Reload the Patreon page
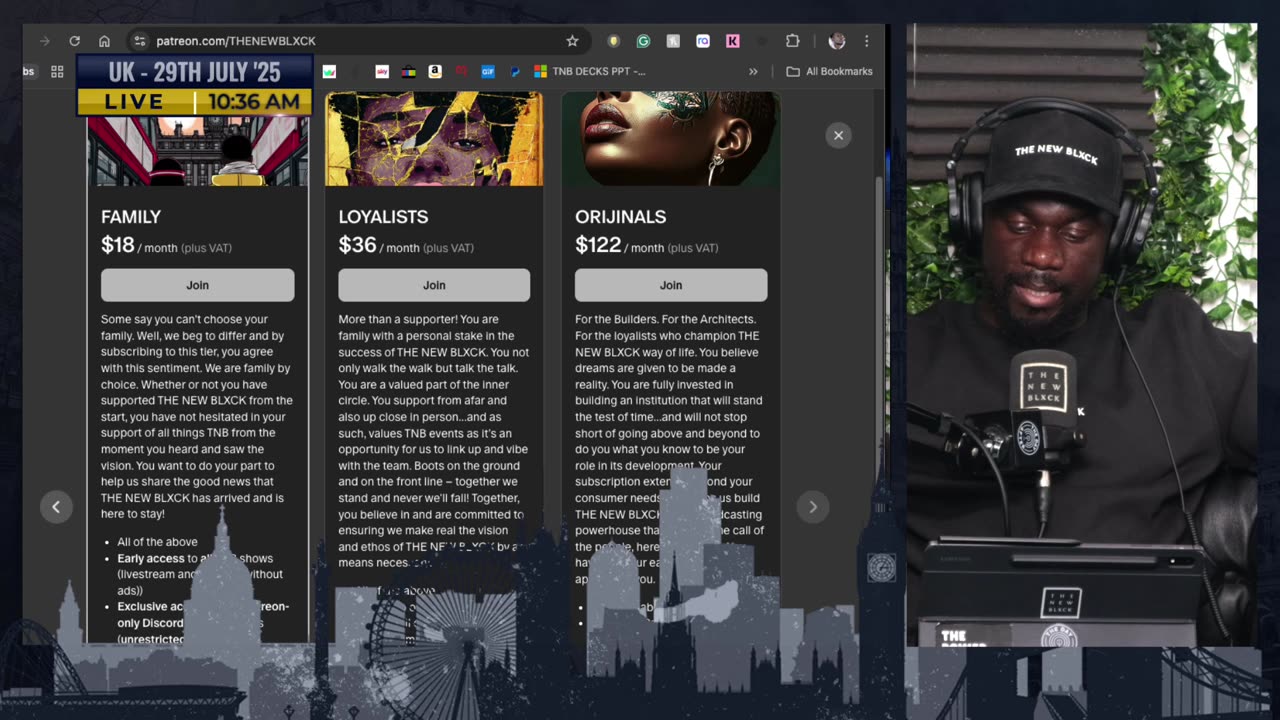 [74, 41]
